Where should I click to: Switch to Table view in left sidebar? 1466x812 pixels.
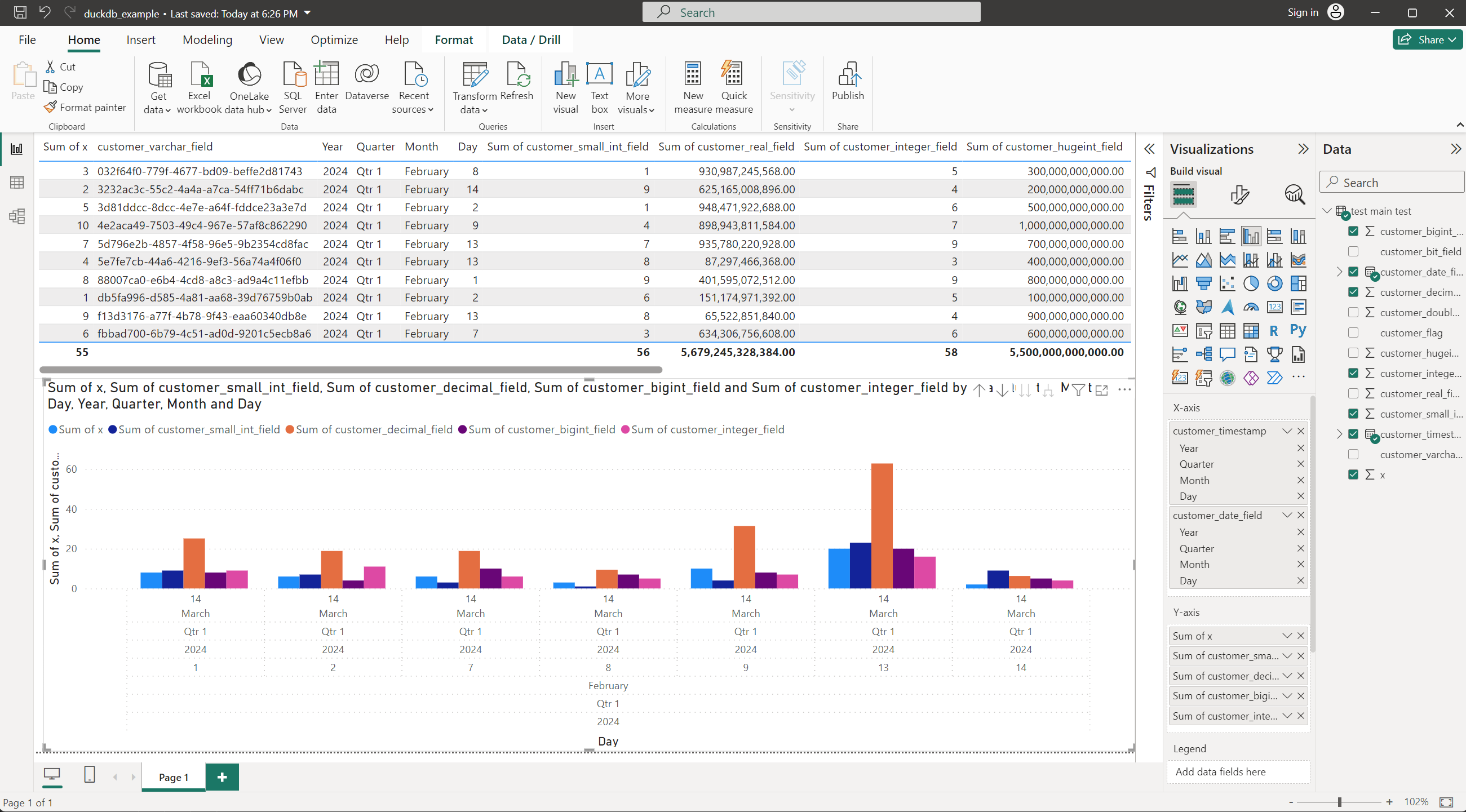pos(17,183)
